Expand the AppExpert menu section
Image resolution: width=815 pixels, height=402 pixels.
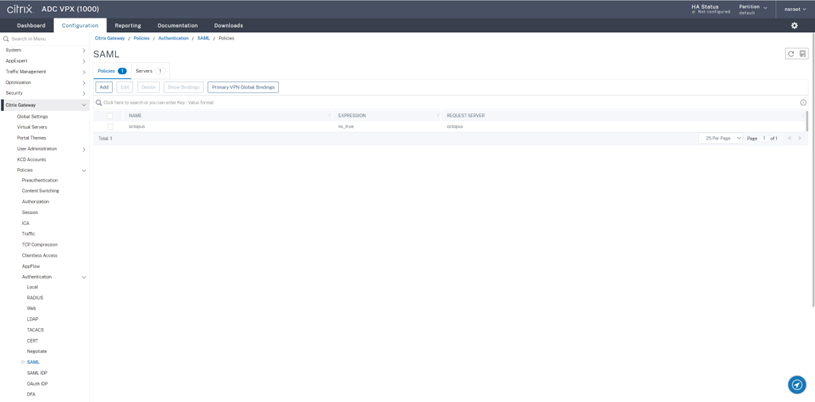[x=84, y=61]
